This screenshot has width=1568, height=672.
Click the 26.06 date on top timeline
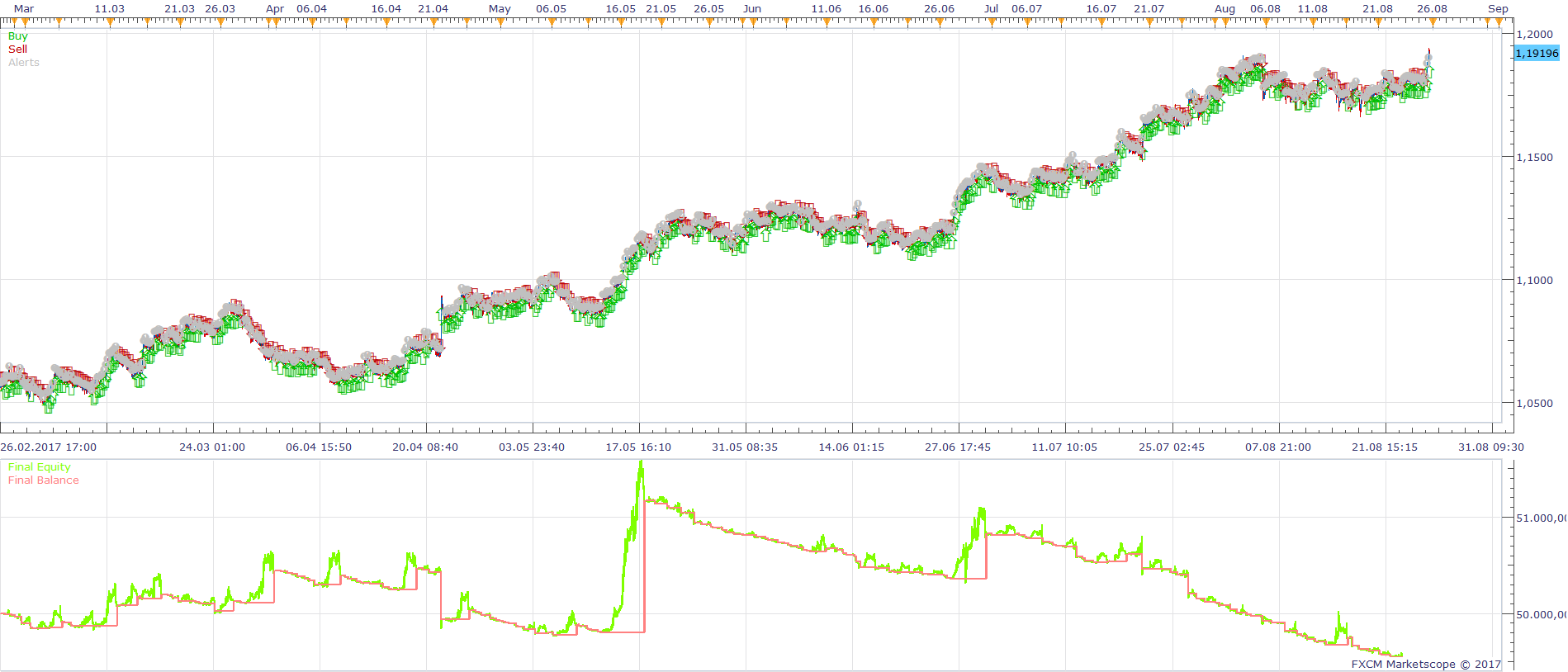point(939,8)
